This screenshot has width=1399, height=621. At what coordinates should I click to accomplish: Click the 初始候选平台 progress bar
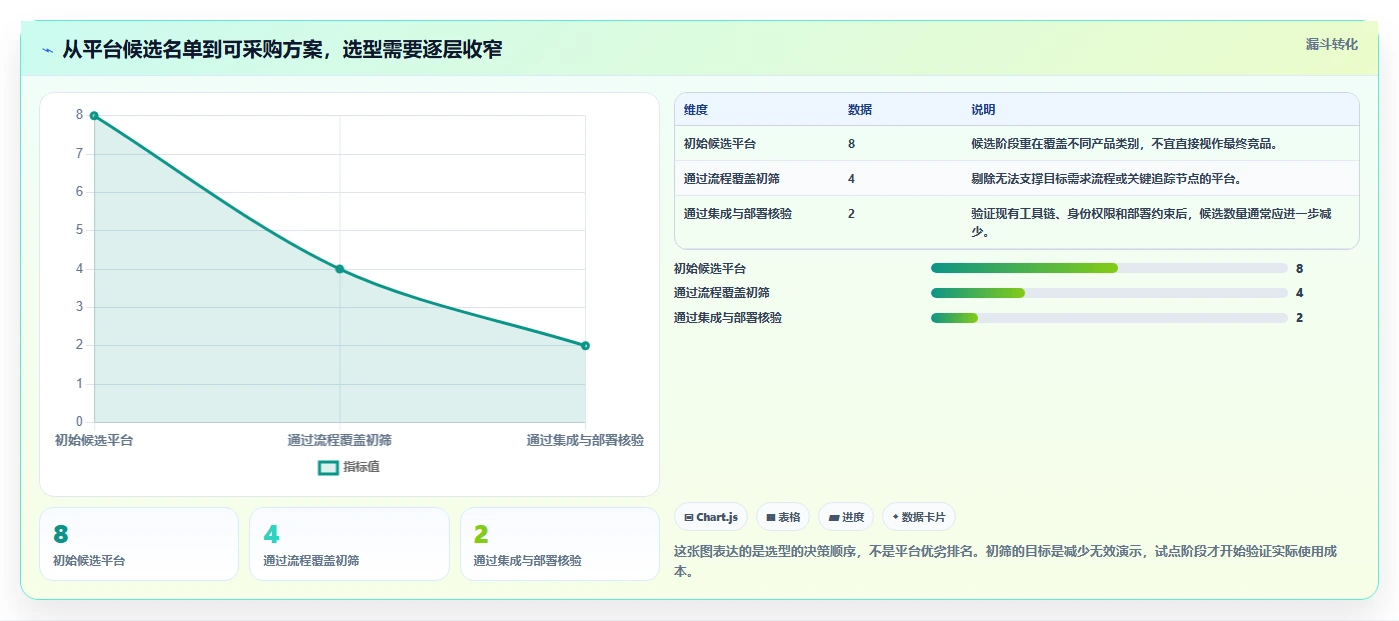pyautogui.click(x=1109, y=268)
